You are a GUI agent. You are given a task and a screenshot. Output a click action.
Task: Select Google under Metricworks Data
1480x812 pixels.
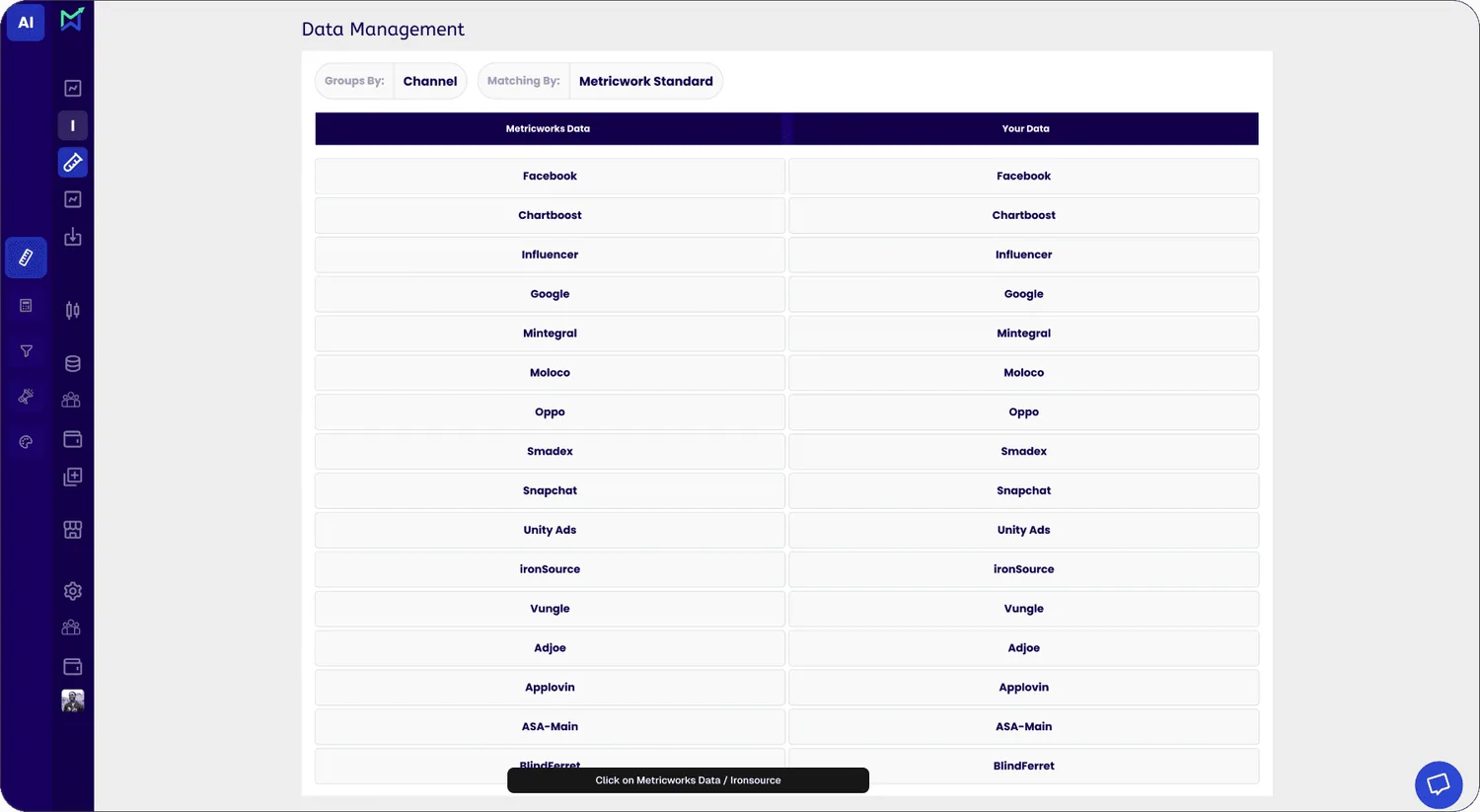[x=550, y=294]
